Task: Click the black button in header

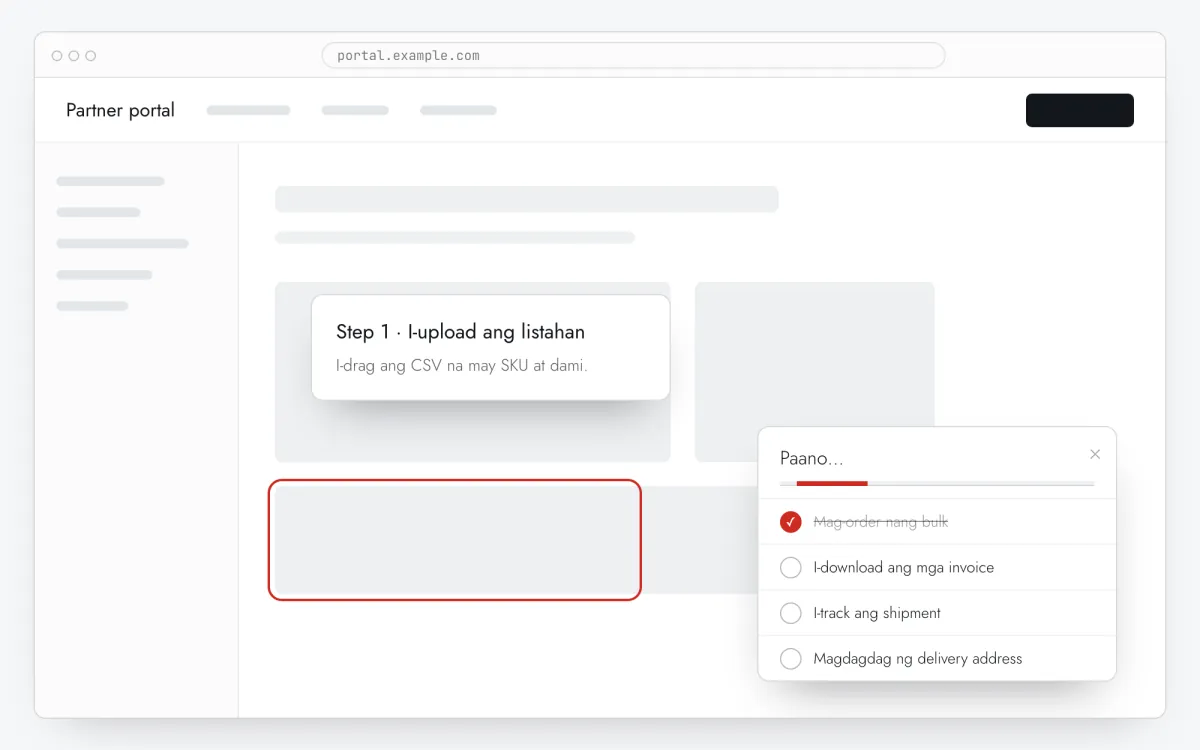Action: [x=1080, y=110]
